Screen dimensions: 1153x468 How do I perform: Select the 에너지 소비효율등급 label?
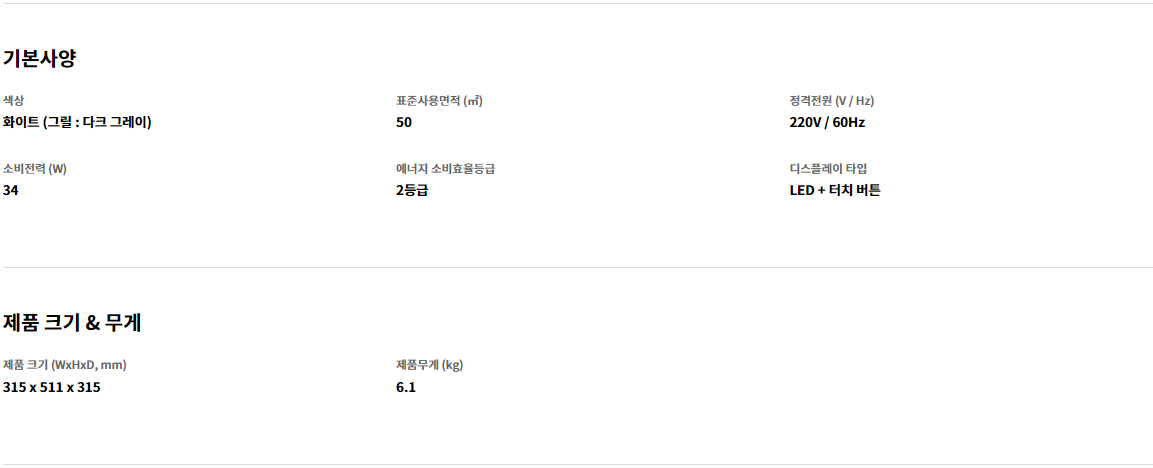(x=446, y=169)
